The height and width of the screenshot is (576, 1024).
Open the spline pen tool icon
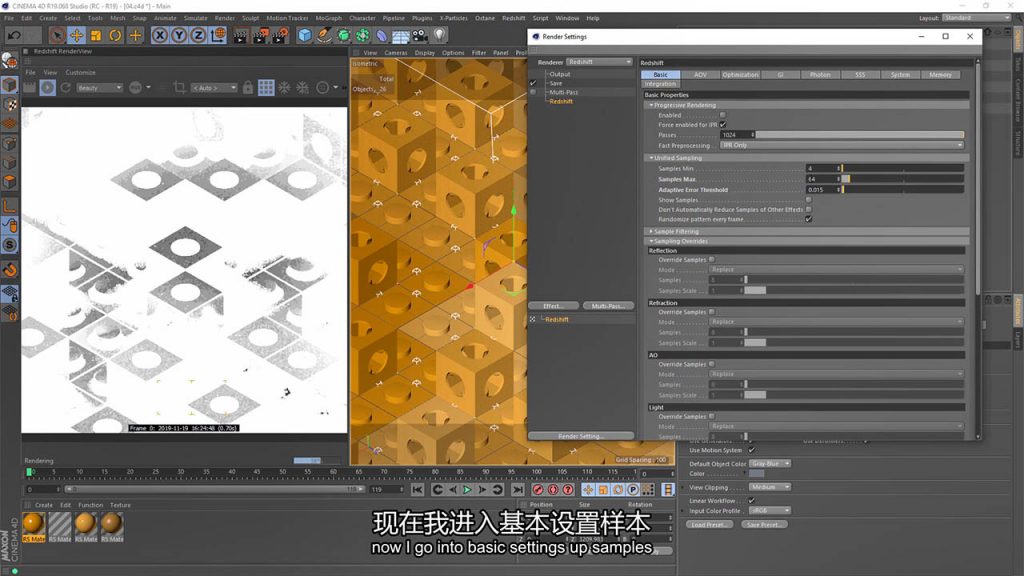click(x=324, y=35)
